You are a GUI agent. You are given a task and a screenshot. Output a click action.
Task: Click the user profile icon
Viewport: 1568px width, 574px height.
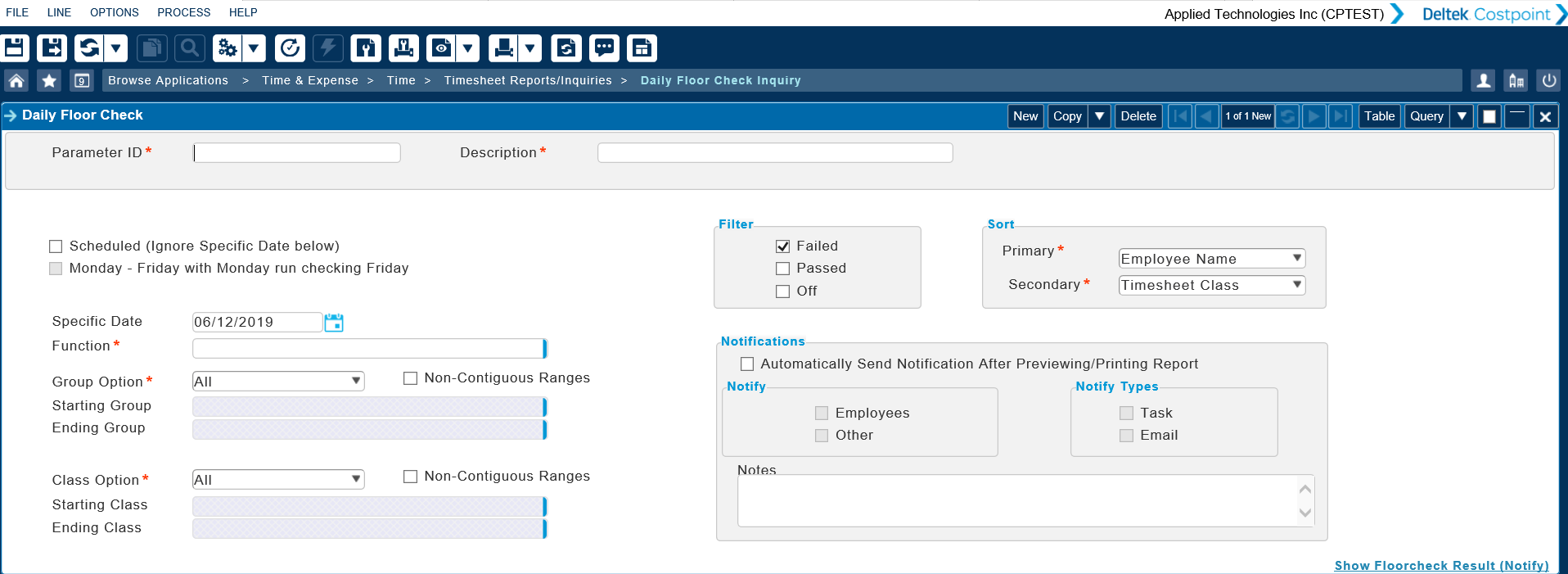pyautogui.click(x=1483, y=80)
